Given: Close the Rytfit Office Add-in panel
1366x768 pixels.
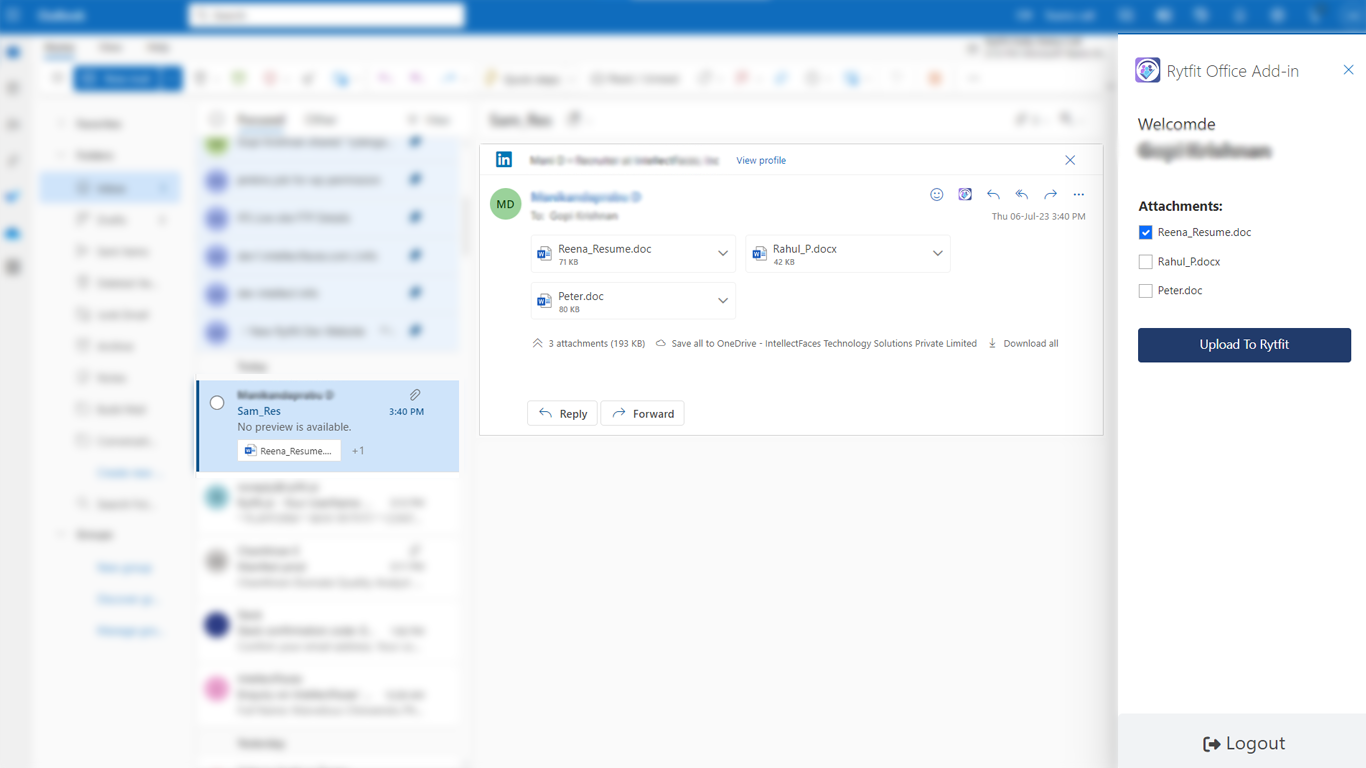Looking at the screenshot, I should (1348, 70).
